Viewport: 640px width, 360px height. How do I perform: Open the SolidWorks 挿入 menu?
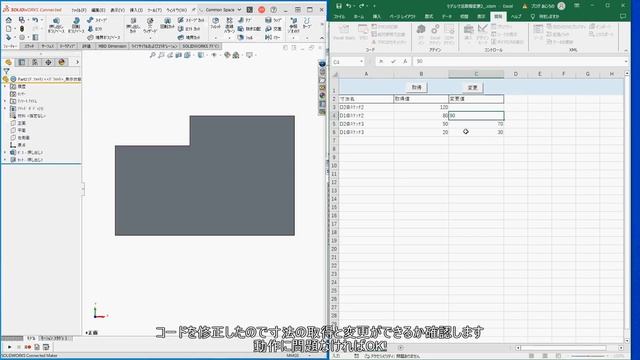pyautogui.click(x=136, y=10)
